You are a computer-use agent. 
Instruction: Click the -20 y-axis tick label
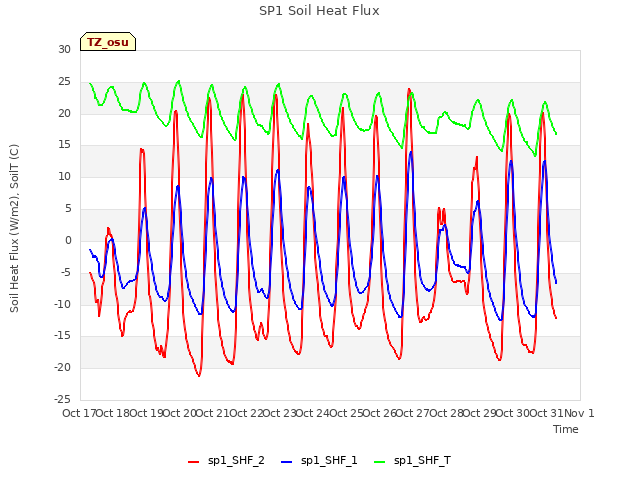tap(62, 368)
